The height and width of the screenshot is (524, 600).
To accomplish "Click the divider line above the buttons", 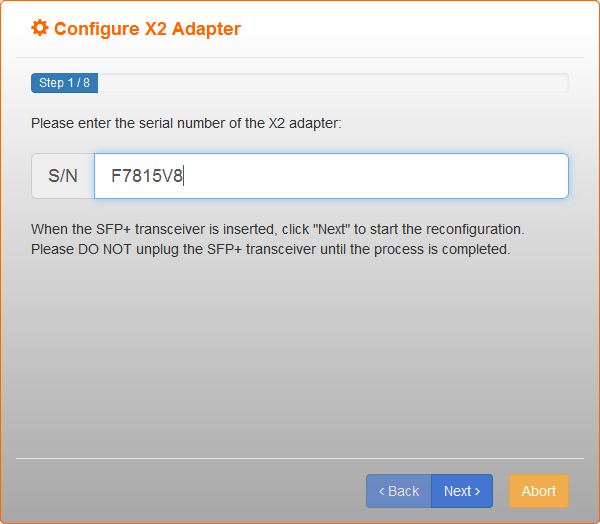I will pyautogui.click(x=300, y=458).
